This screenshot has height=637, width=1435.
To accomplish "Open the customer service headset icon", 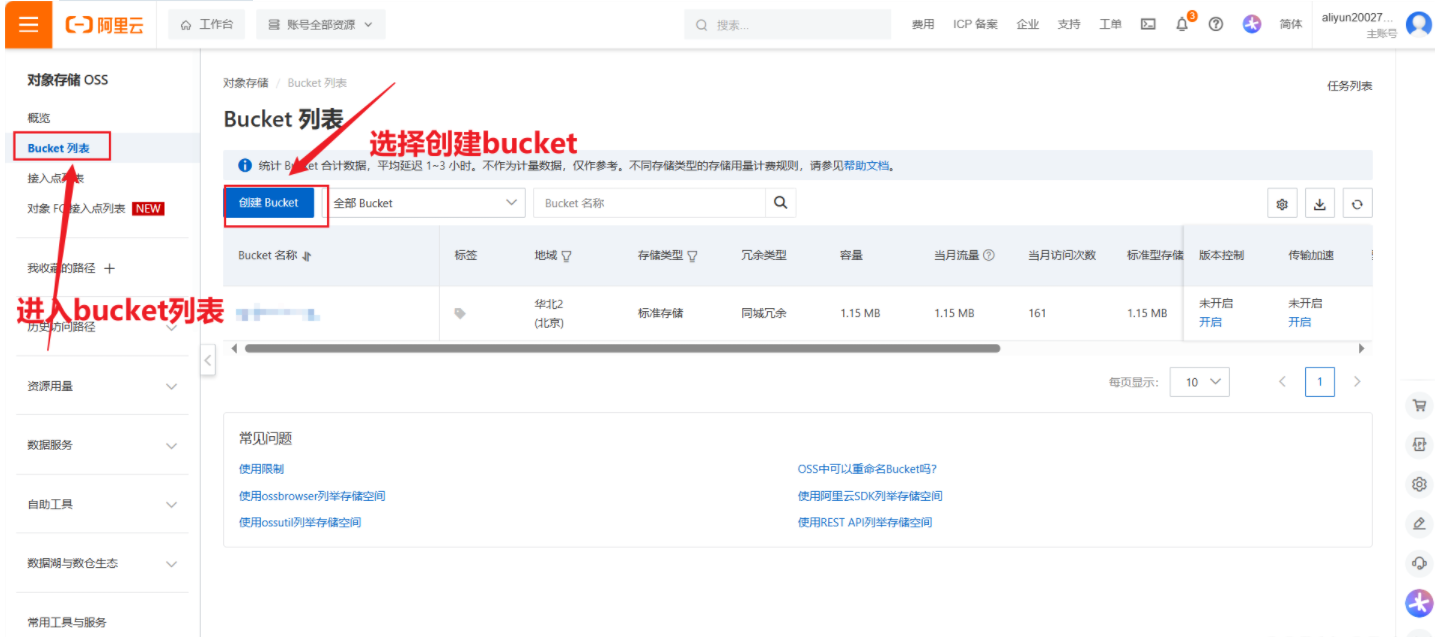I will coord(1418,562).
